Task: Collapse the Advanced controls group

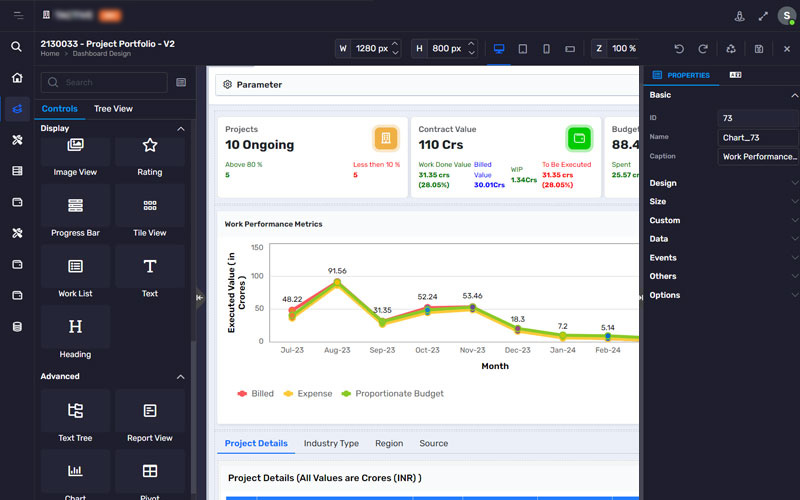Action: 180,377
